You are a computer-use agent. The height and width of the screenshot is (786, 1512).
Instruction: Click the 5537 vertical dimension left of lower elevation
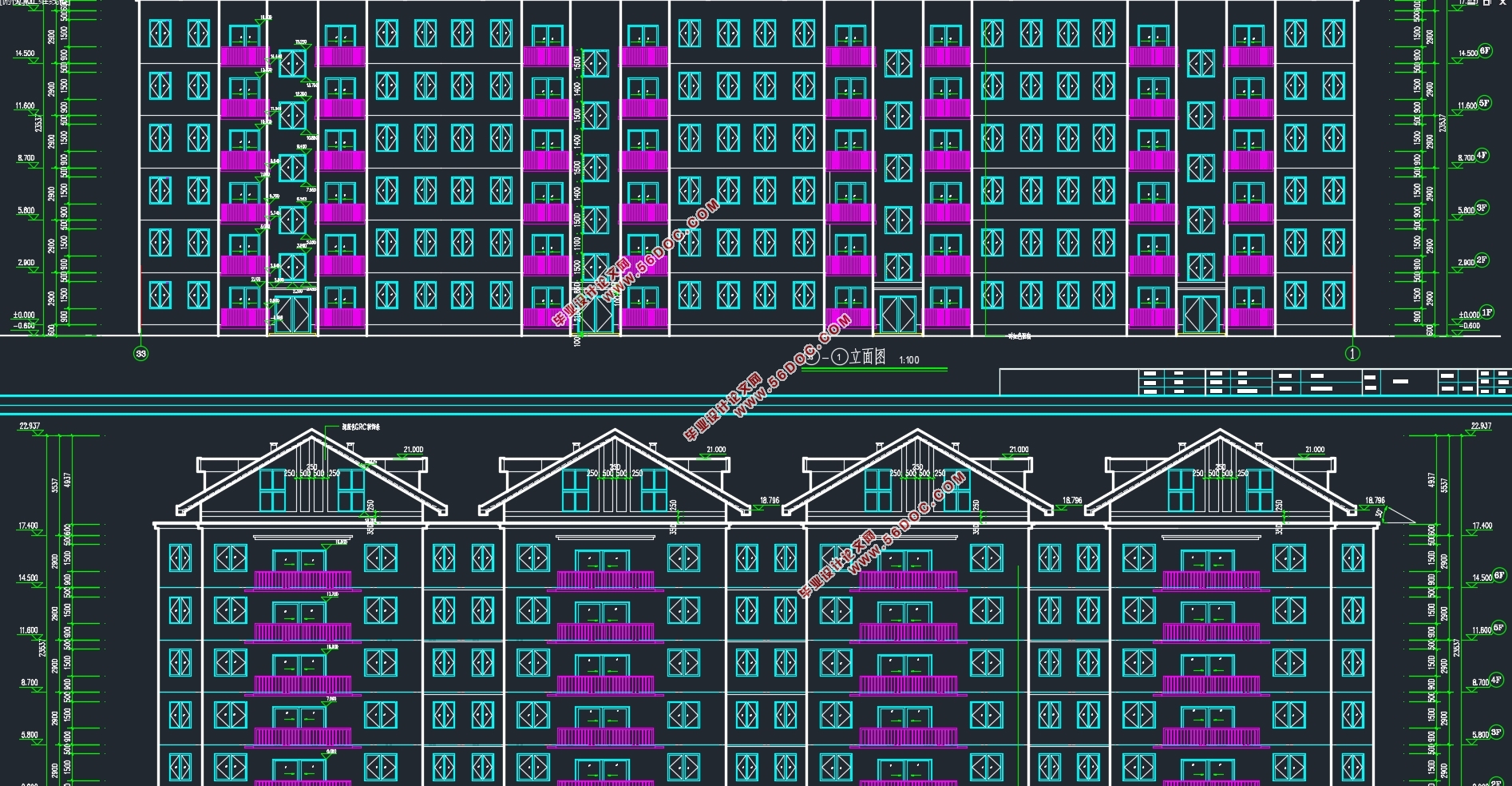[54, 485]
